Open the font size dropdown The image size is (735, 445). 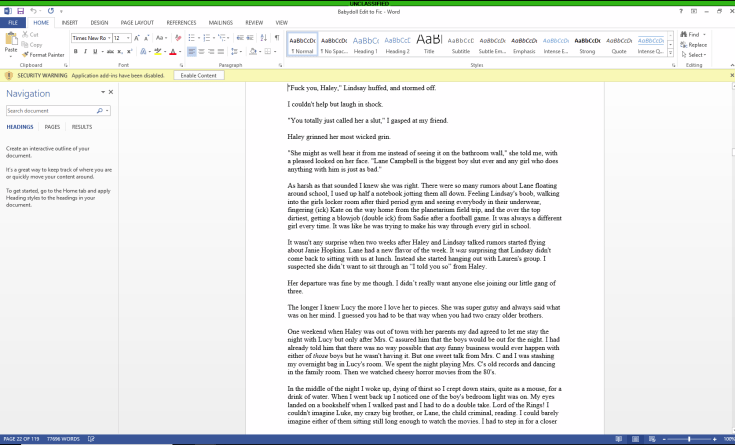128,37
